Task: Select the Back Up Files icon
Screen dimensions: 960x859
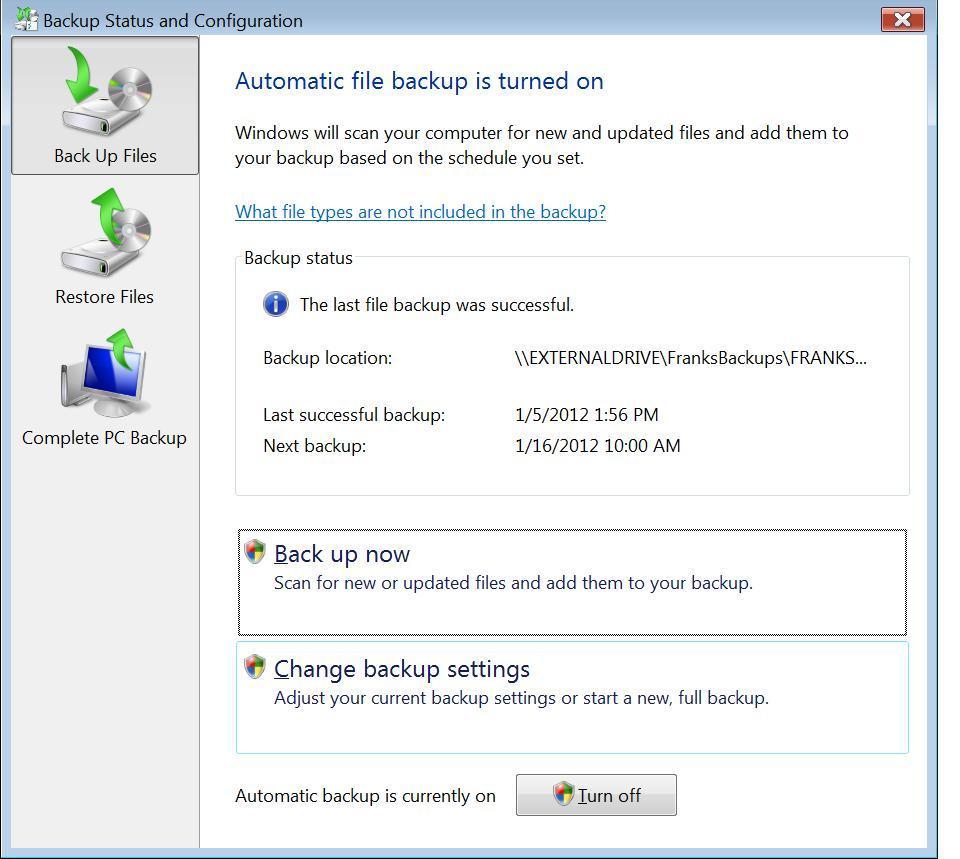Action: 107,91
